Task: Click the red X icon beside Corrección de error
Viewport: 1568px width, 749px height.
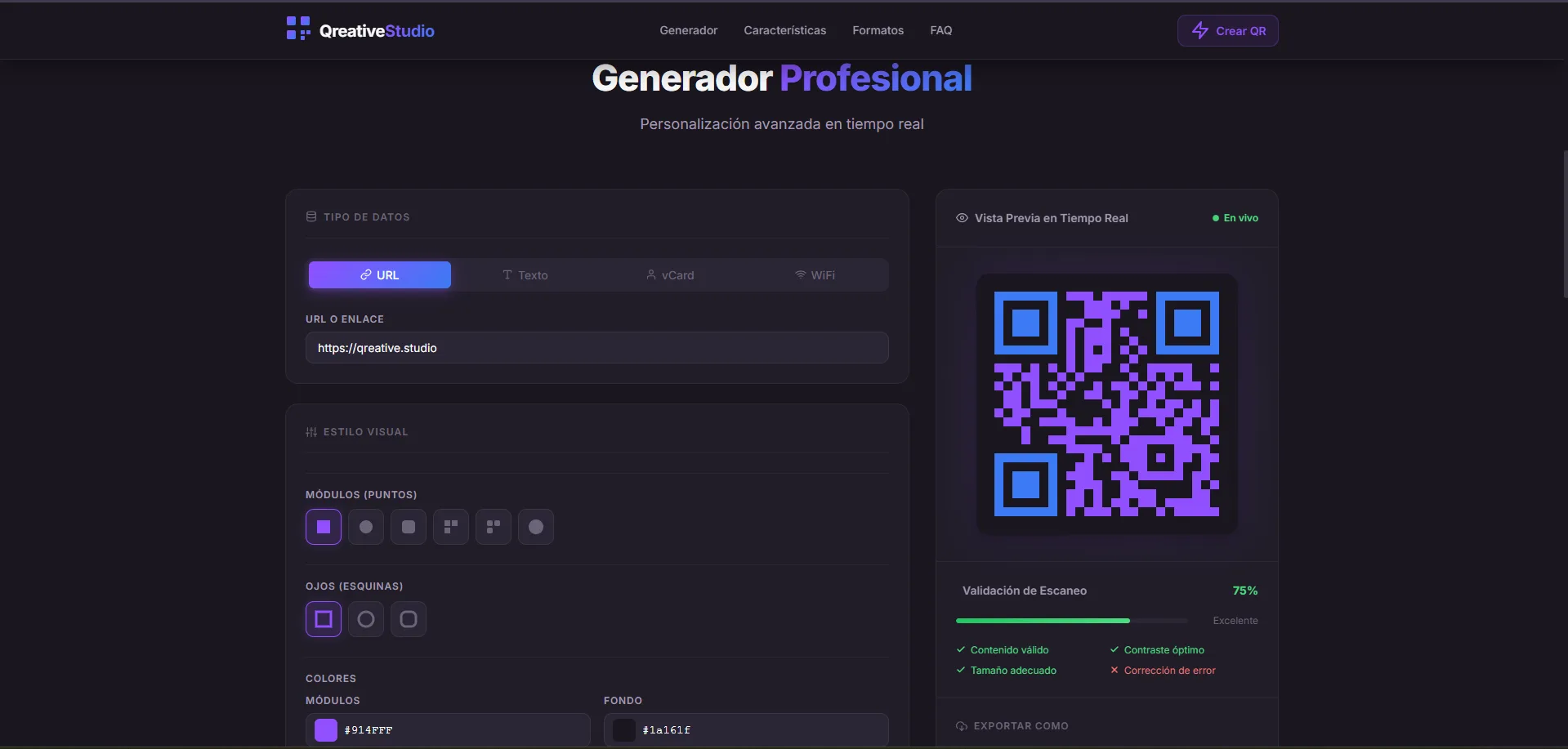Action: click(x=1115, y=670)
